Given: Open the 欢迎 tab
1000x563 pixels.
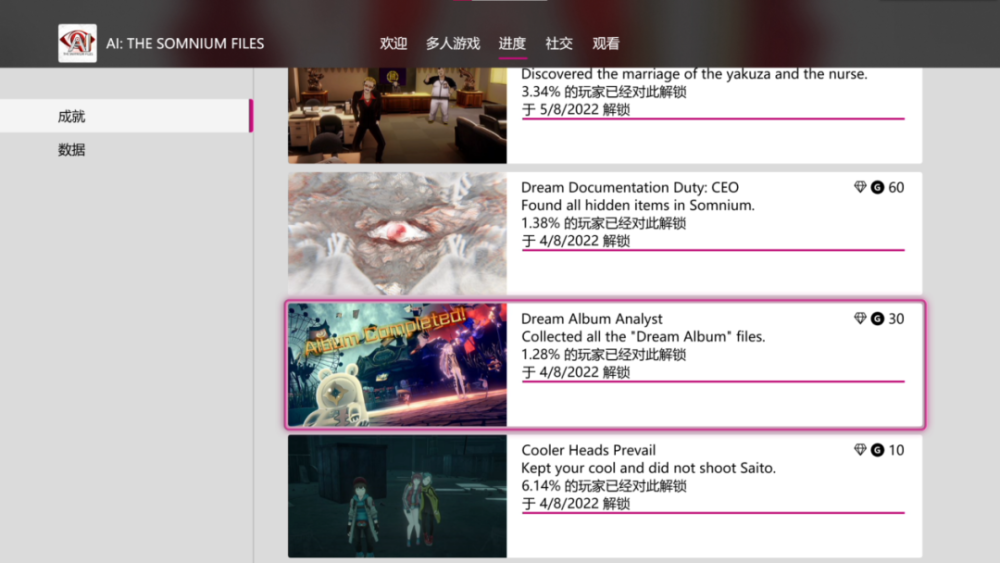Looking at the screenshot, I should pos(394,43).
